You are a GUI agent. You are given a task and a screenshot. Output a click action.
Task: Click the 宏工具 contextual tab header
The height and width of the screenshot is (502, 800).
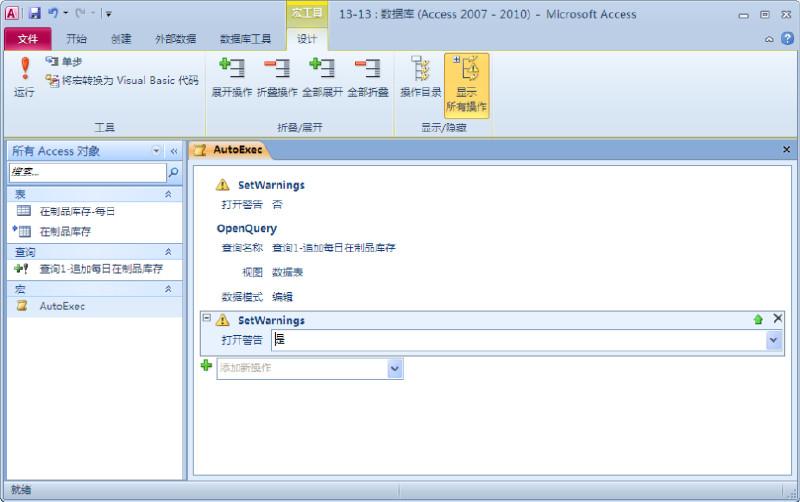(x=307, y=12)
